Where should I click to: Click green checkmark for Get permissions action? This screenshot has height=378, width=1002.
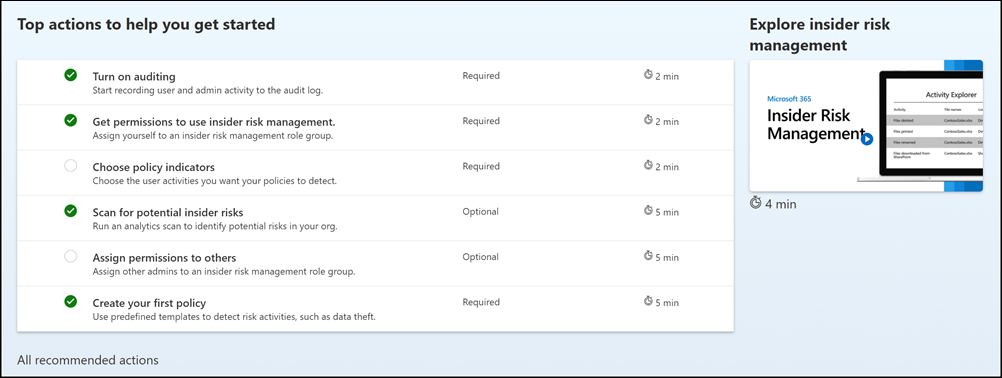70,120
